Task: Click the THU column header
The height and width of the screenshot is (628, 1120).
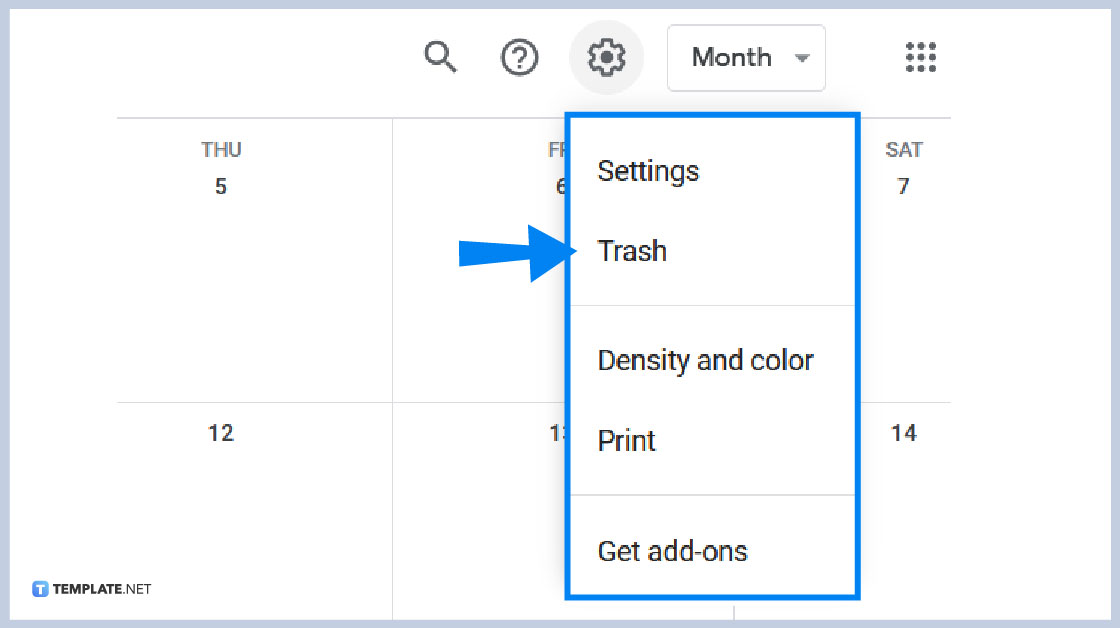Action: (x=220, y=149)
